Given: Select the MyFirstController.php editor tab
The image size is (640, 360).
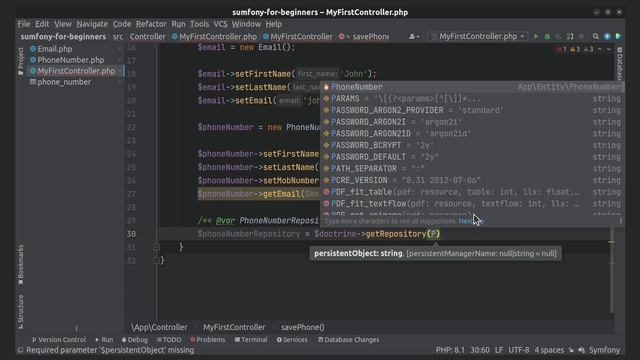Looking at the screenshot, I should pyautogui.click(x=76, y=71).
